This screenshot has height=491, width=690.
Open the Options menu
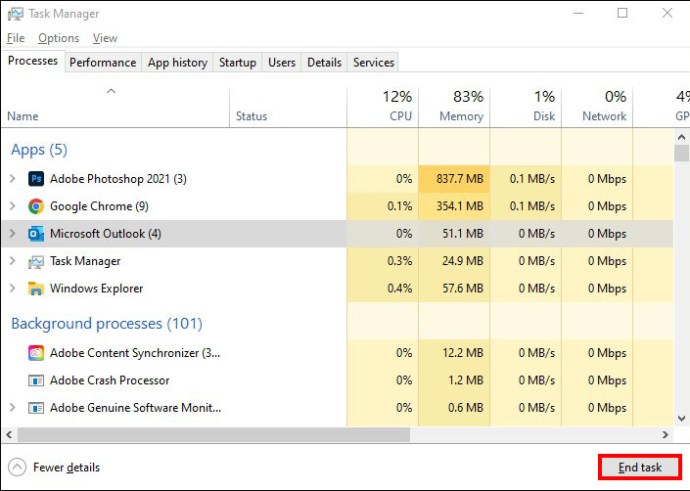(59, 38)
